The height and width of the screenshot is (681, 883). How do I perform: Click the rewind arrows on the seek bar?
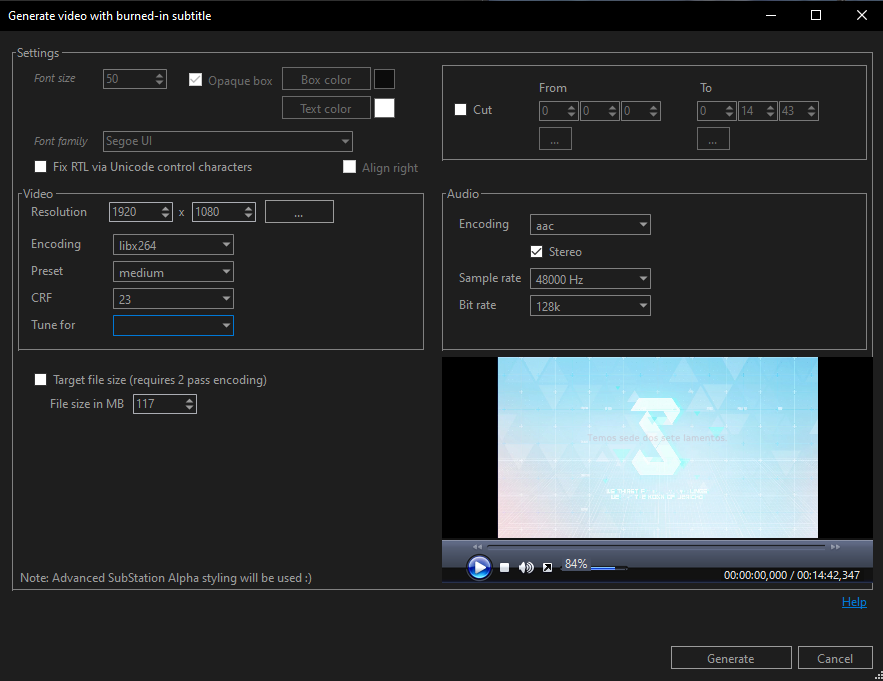pyautogui.click(x=477, y=546)
